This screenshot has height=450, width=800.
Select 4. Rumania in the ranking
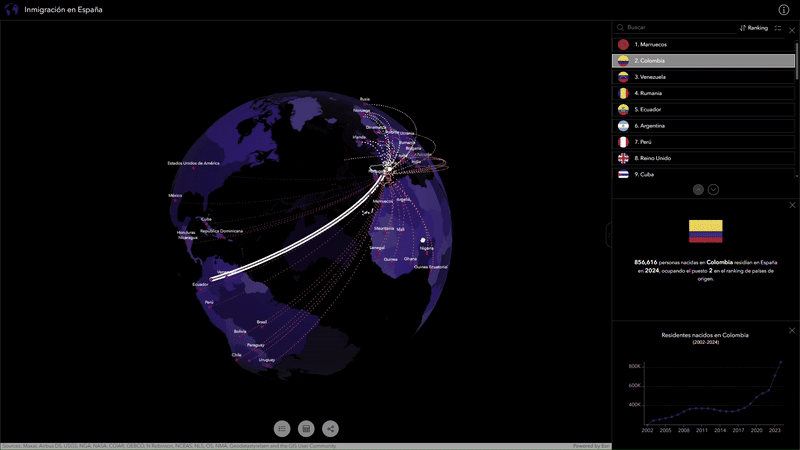pos(703,93)
